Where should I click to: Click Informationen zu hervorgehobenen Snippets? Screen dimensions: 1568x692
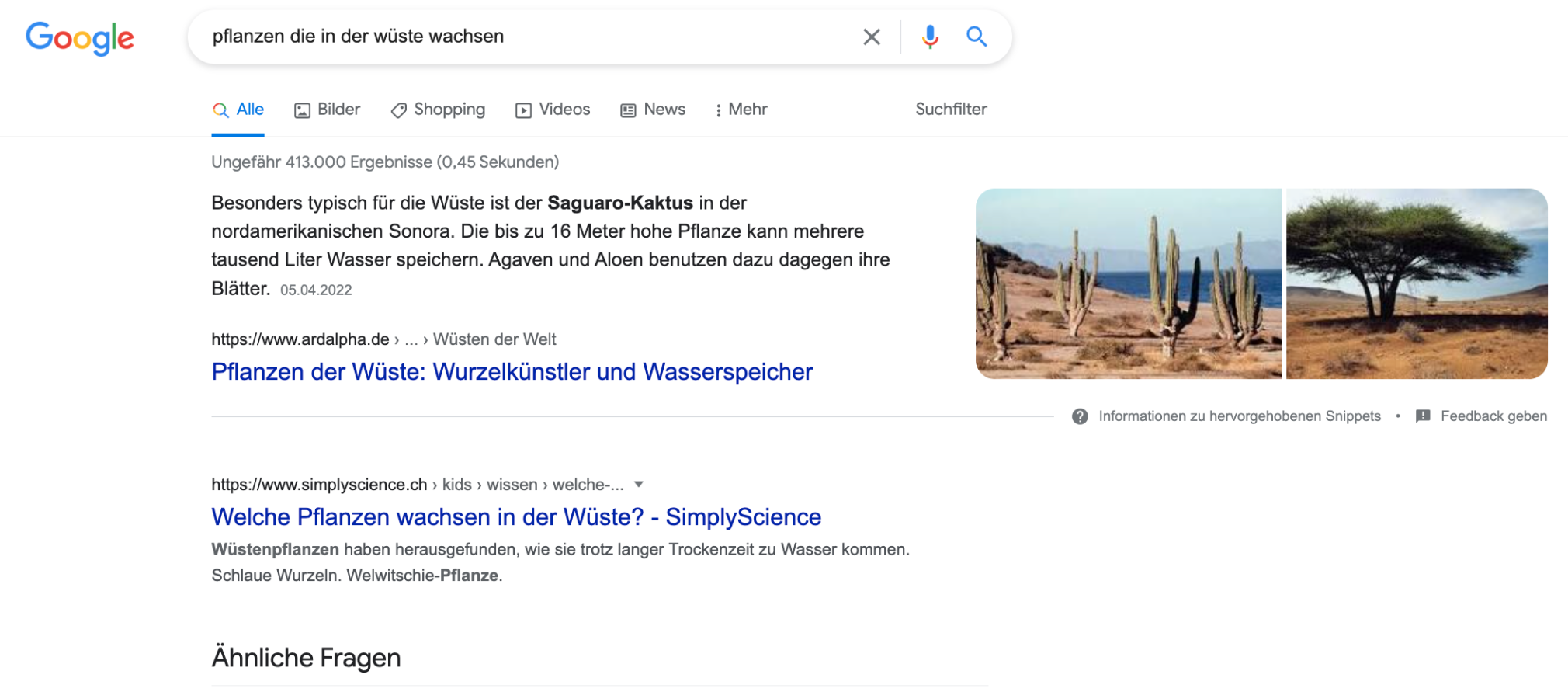click(x=1239, y=416)
